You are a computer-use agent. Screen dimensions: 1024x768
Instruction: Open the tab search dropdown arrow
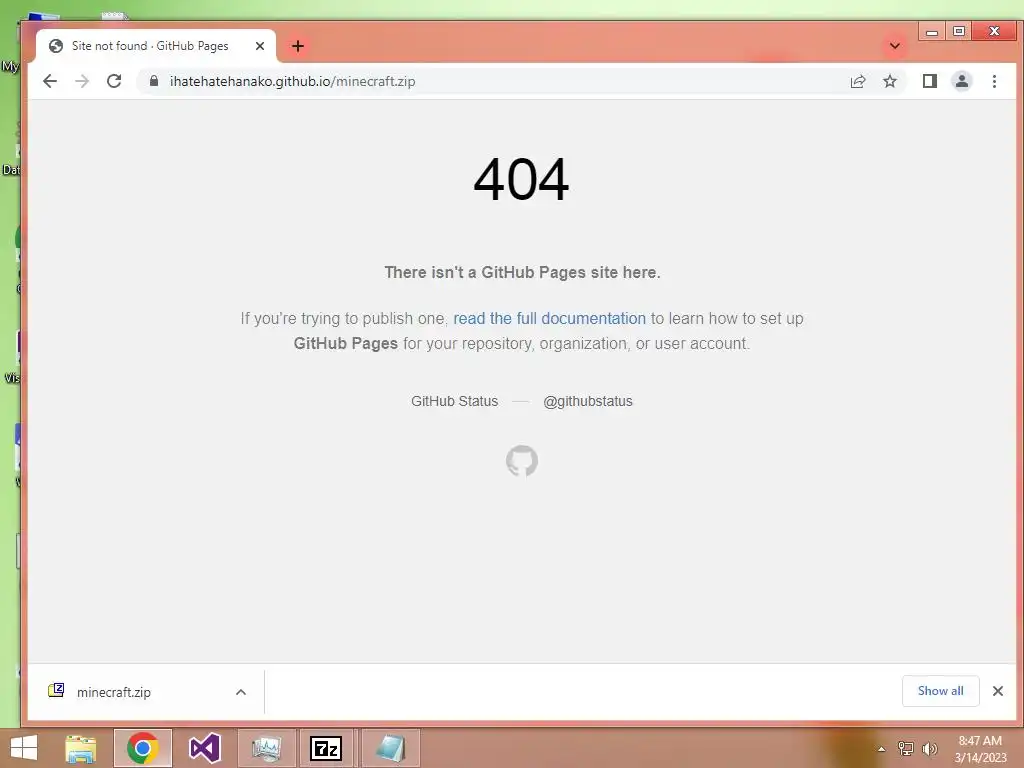pyautogui.click(x=895, y=46)
